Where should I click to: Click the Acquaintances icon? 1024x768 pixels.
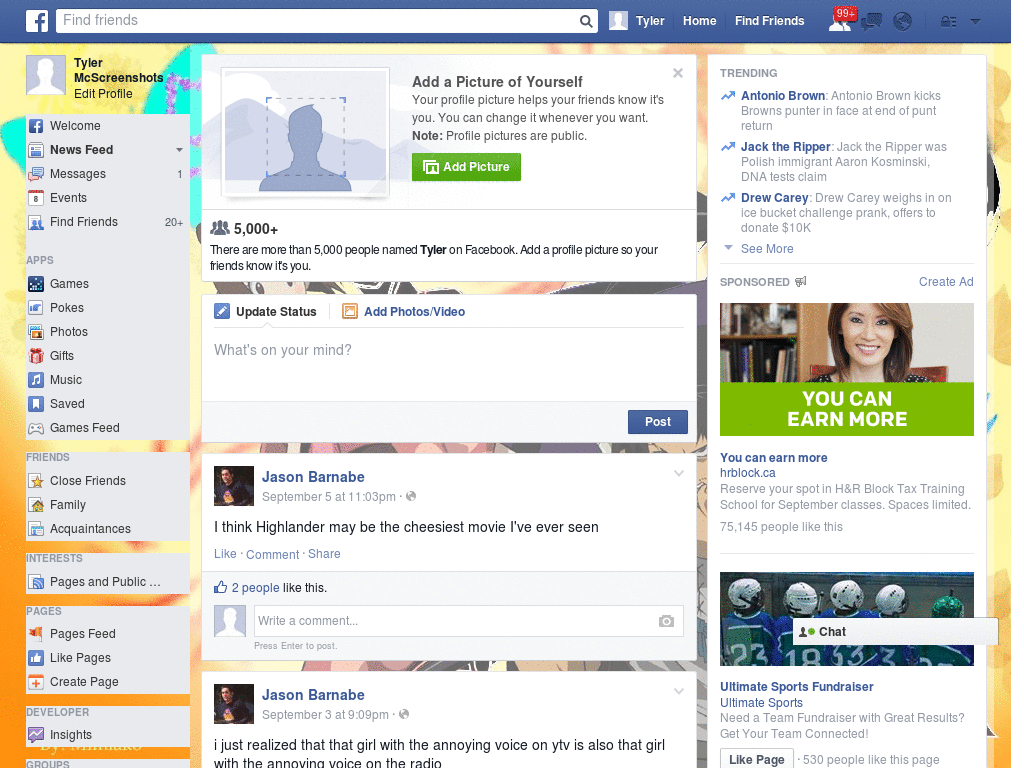click(36, 529)
